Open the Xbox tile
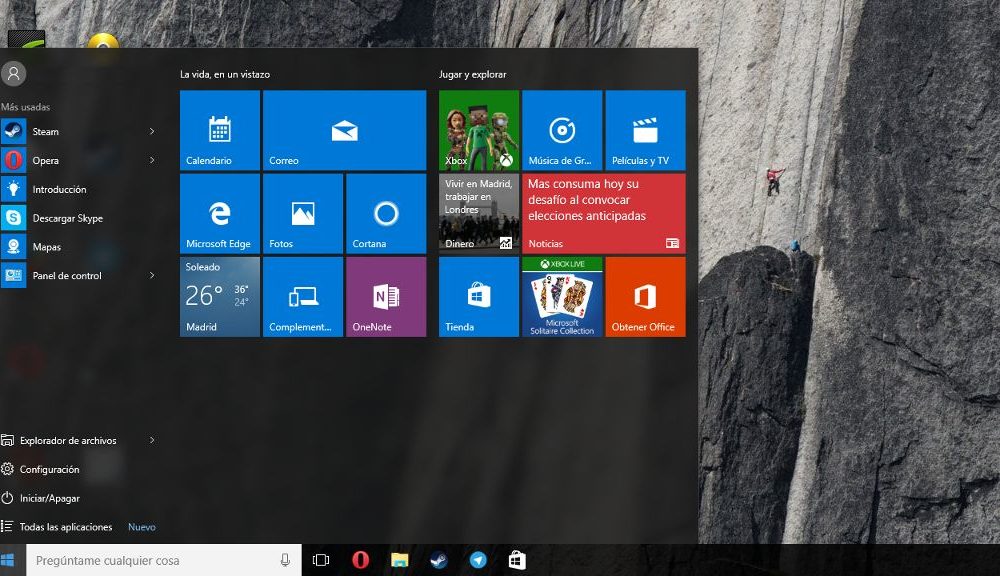This screenshot has height=576, width=1000. click(479, 130)
